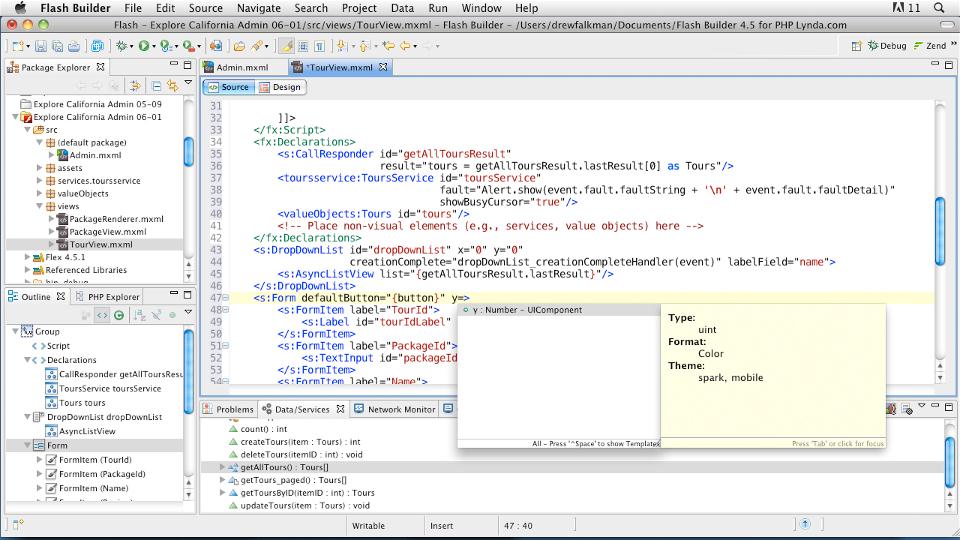Switch to the Zend perspective
This screenshot has height=540, width=960.
929,46
